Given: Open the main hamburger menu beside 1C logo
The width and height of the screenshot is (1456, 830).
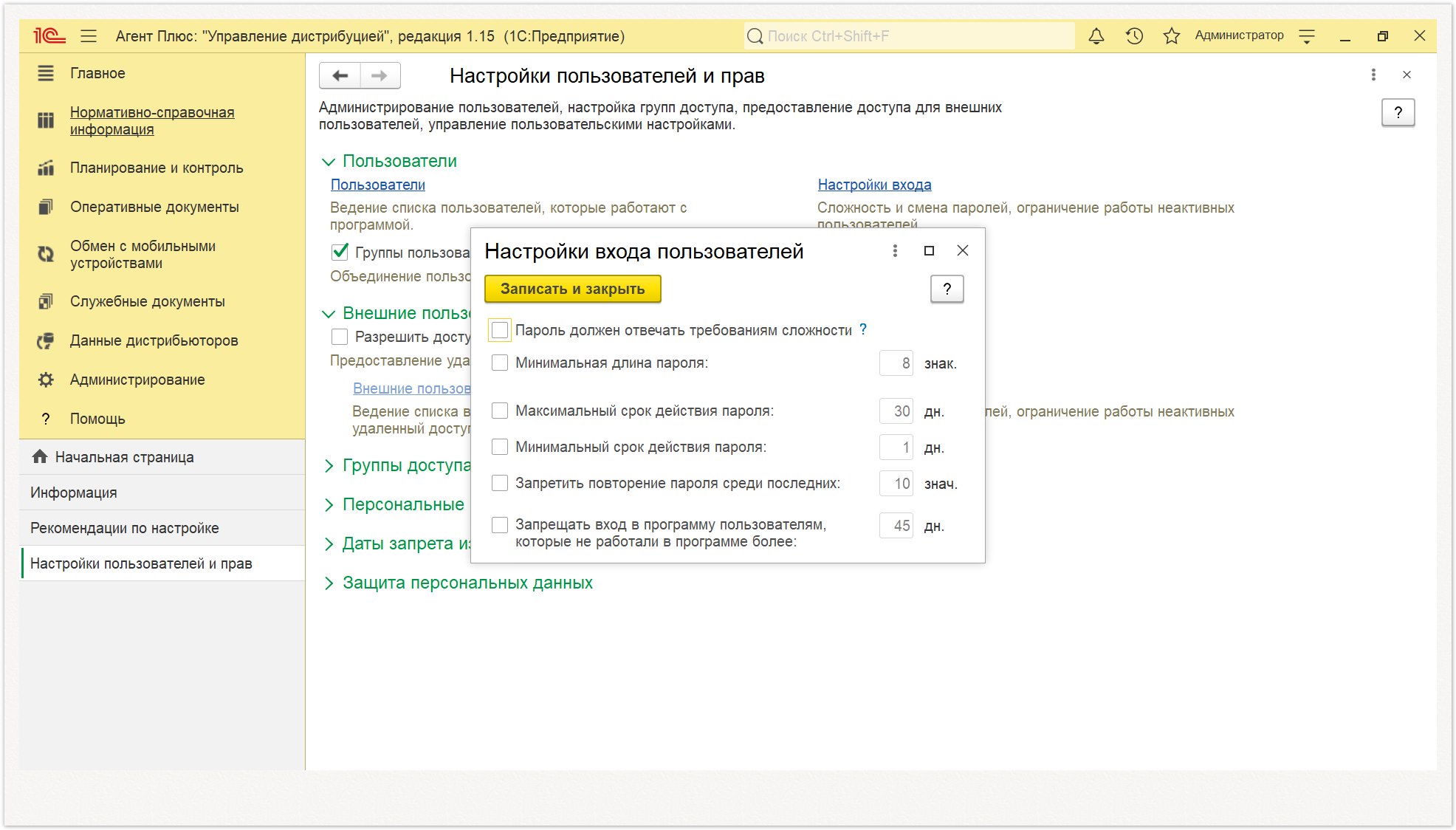Looking at the screenshot, I should click(x=89, y=36).
